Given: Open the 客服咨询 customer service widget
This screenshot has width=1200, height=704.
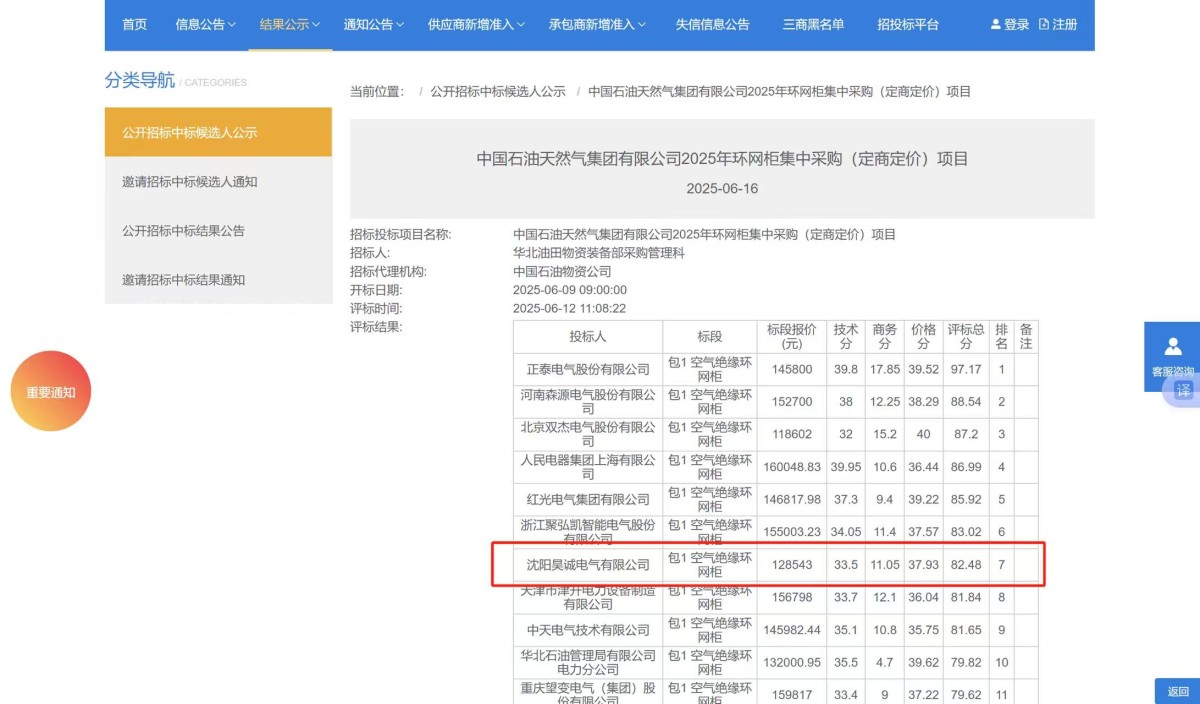Looking at the screenshot, I should pos(1173,356).
